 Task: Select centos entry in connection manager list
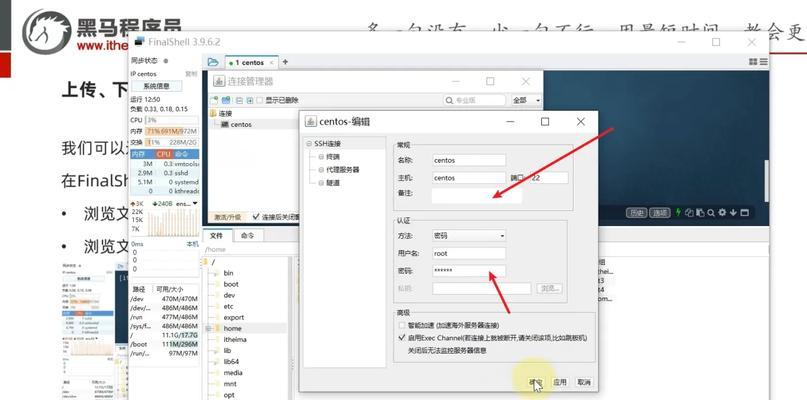pos(241,125)
